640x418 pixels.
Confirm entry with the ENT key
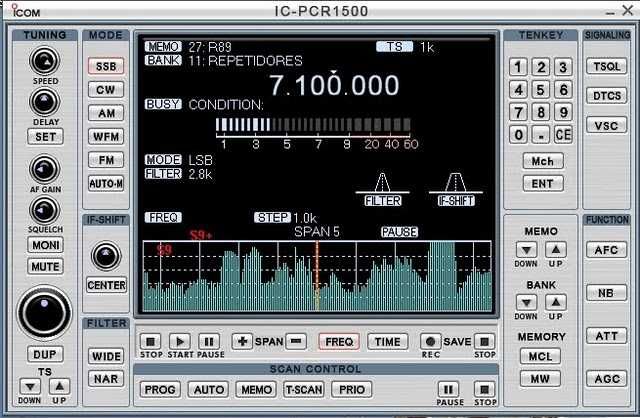pos(543,184)
